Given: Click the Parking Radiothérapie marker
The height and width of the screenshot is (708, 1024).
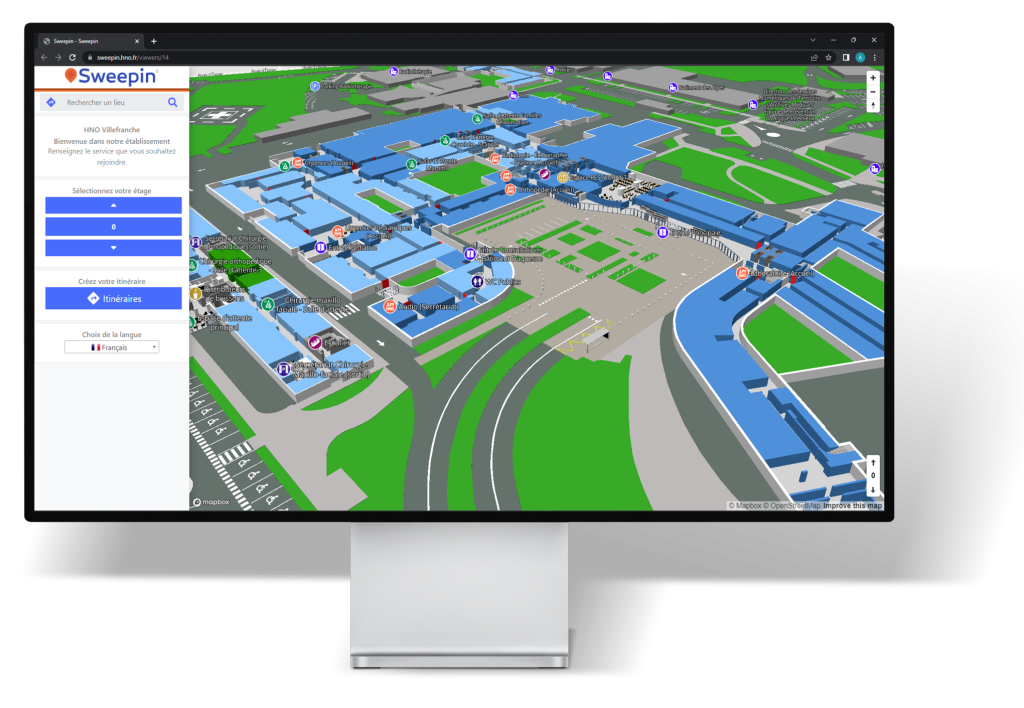Looking at the screenshot, I should coord(315,86).
